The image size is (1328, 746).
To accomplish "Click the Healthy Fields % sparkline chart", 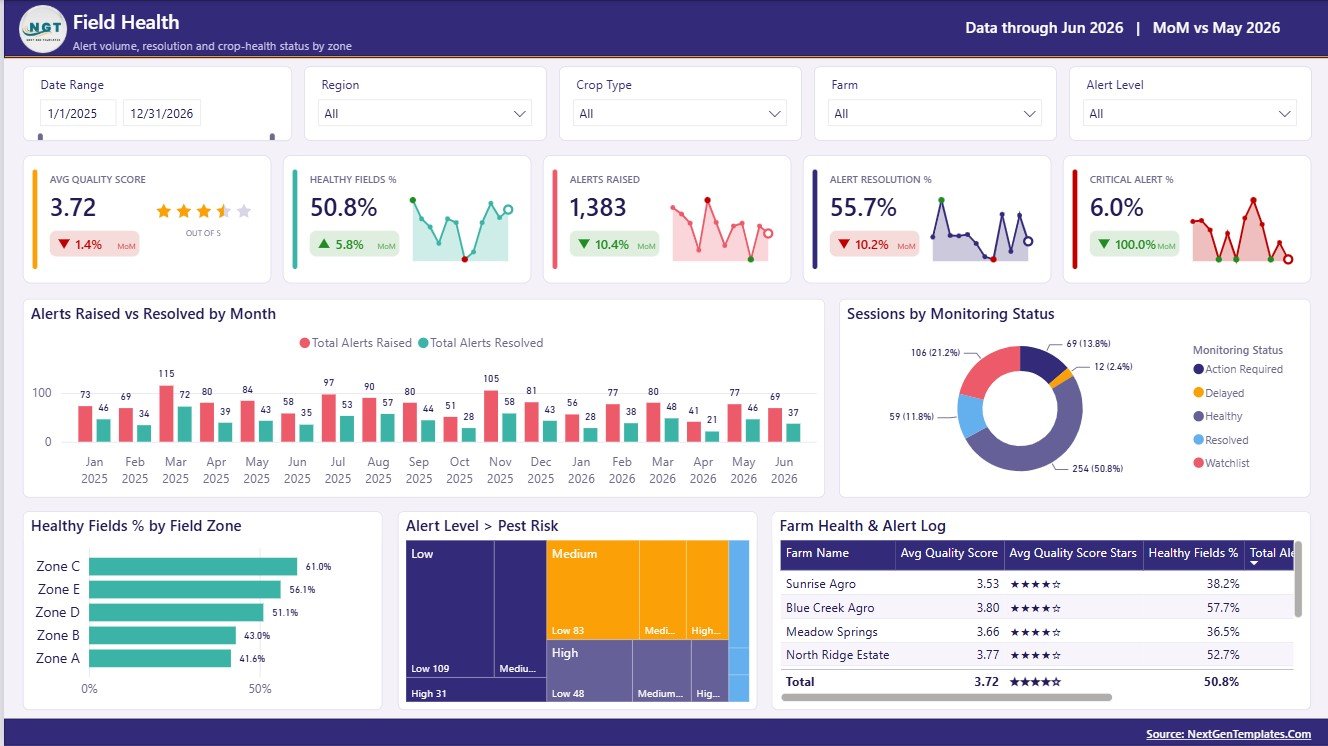I will tap(461, 229).
